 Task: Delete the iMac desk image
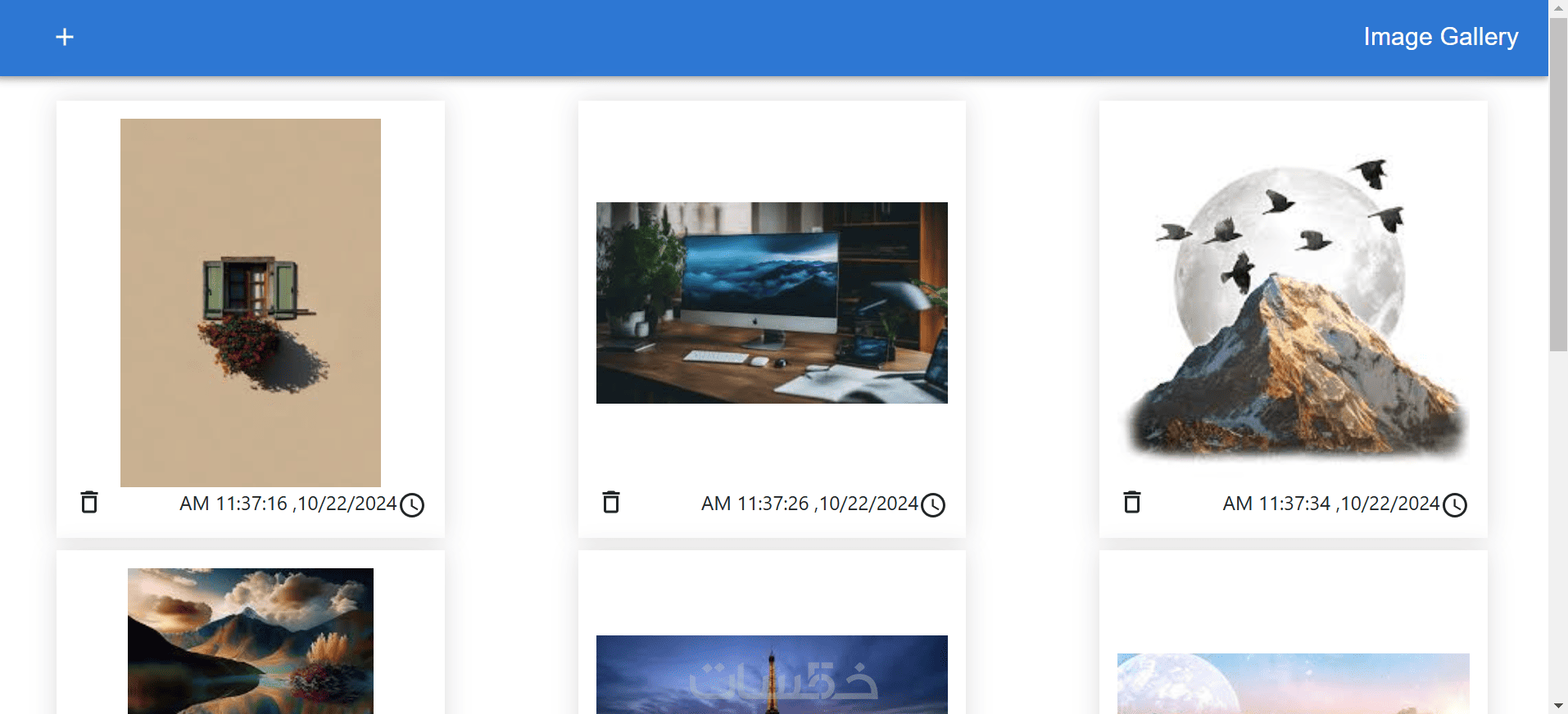pyautogui.click(x=611, y=502)
